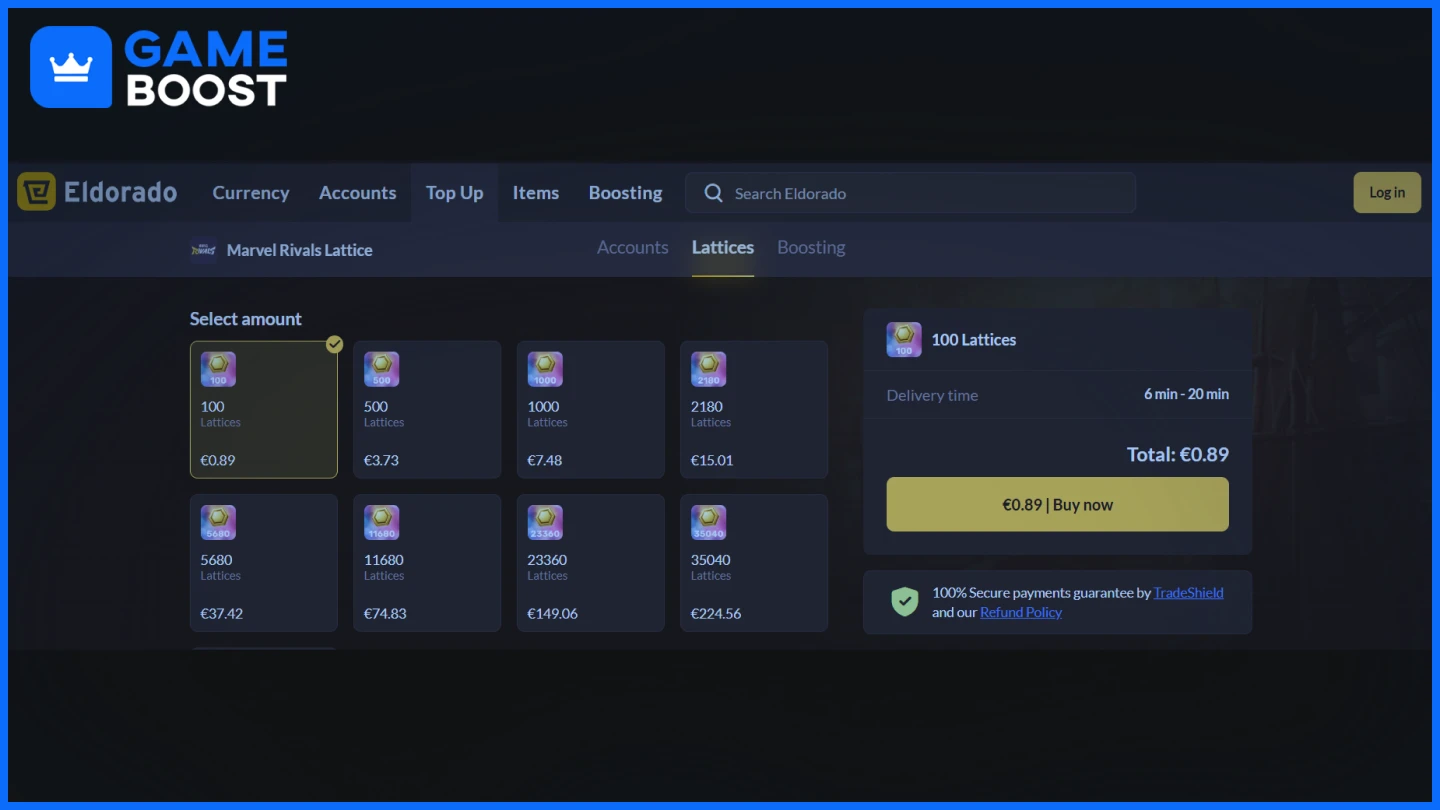
Task: Choose the 11680 Lattices package
Action: pos(427,563)
